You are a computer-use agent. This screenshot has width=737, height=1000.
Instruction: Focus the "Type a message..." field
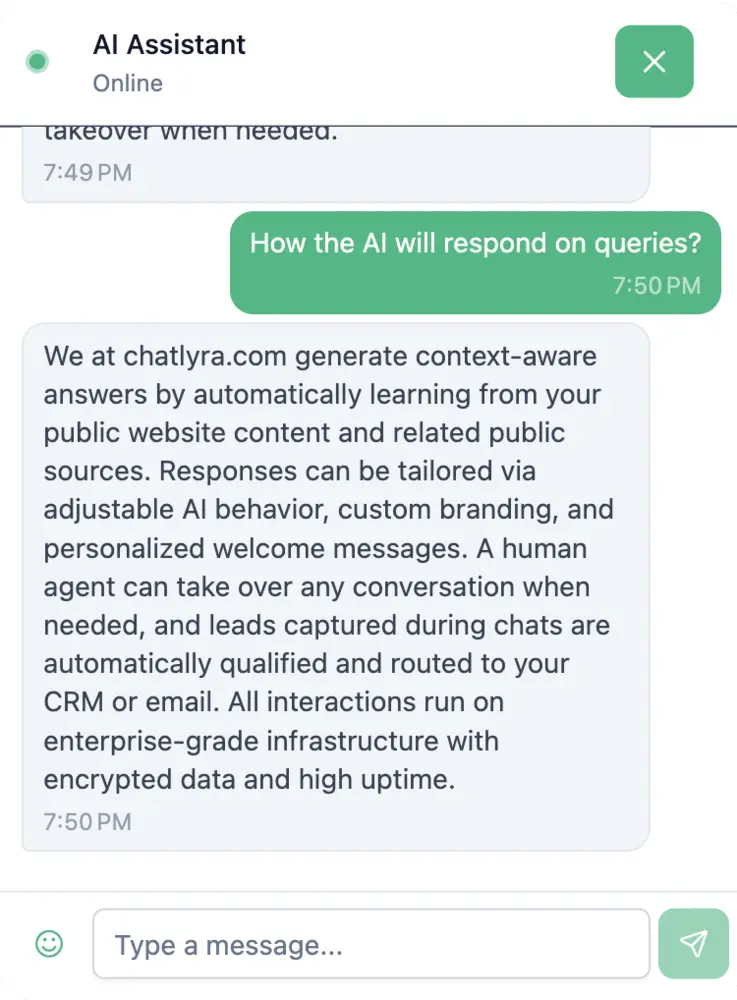pos(371,944)
